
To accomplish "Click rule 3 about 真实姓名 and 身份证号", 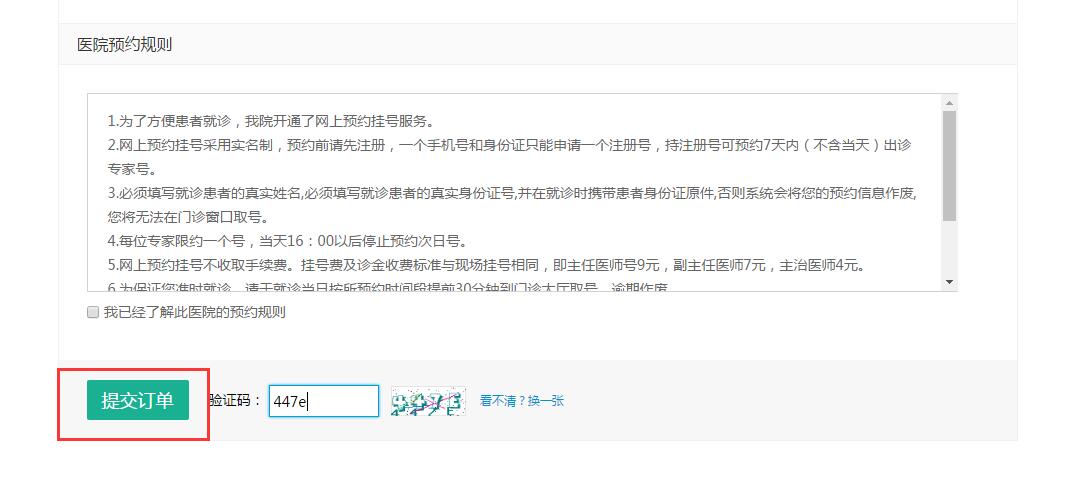I will click(511, 193).
